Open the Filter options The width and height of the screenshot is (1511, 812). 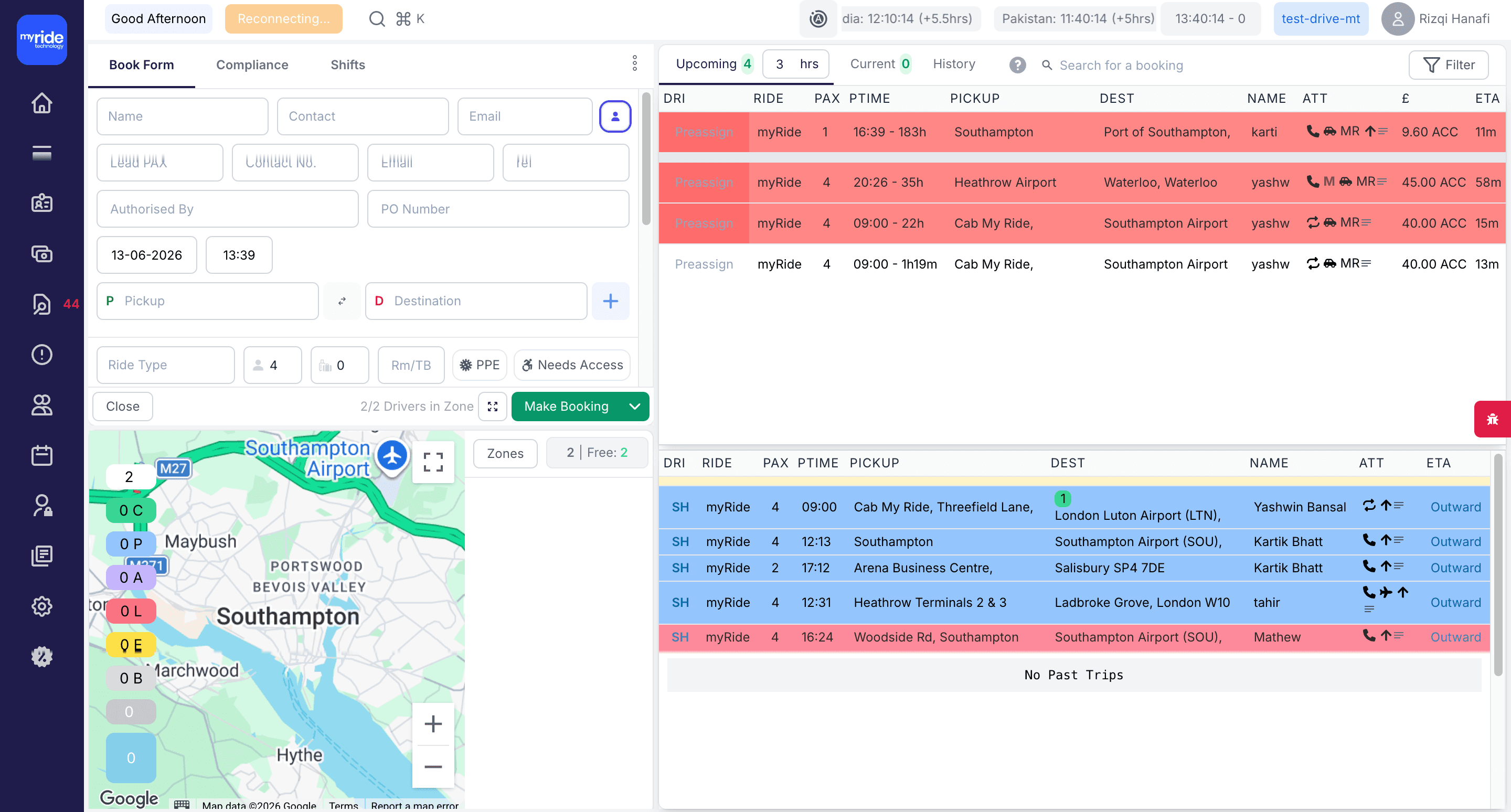click(x=1448, y=65)
